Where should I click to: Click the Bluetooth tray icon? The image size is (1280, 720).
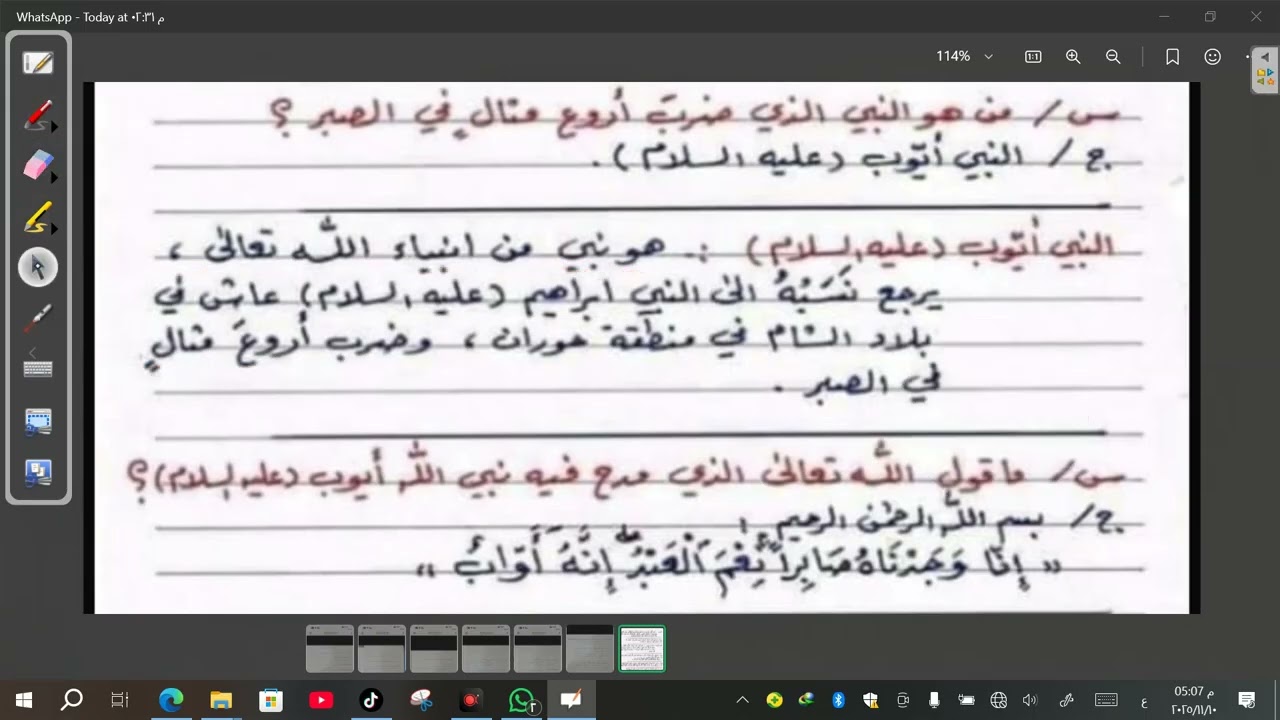[x=839, y=700]
